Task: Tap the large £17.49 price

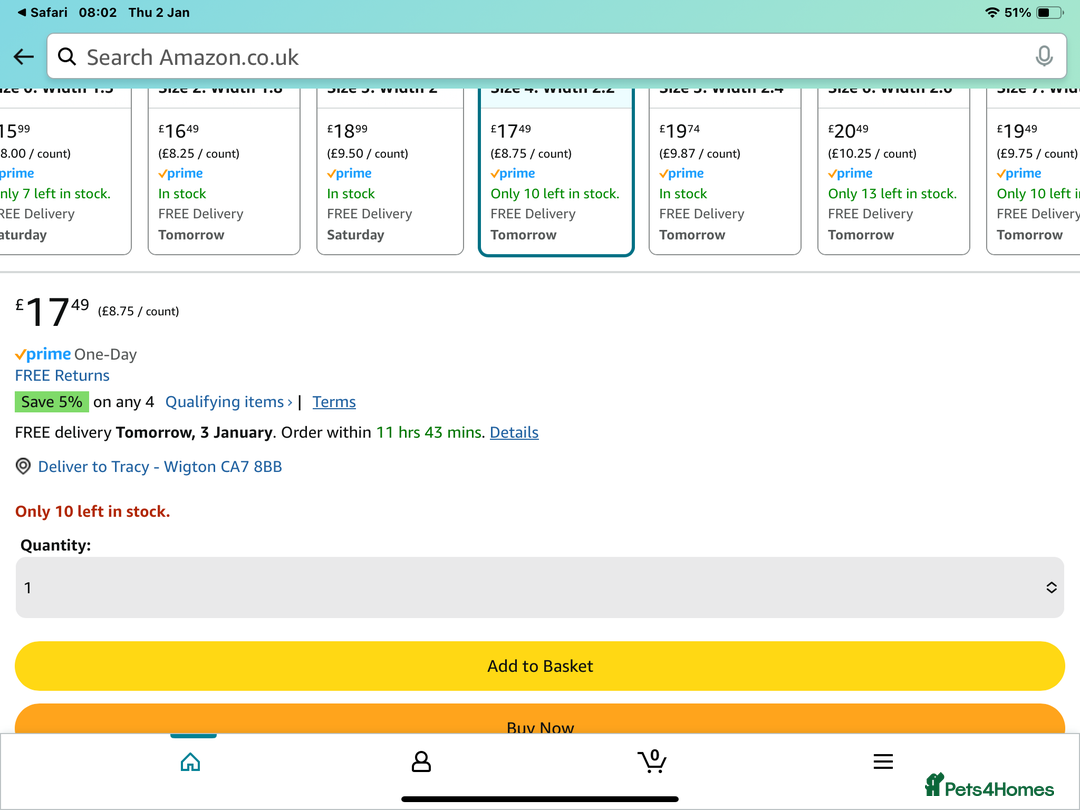Action: pyautogui.click(x=52, y=311)
